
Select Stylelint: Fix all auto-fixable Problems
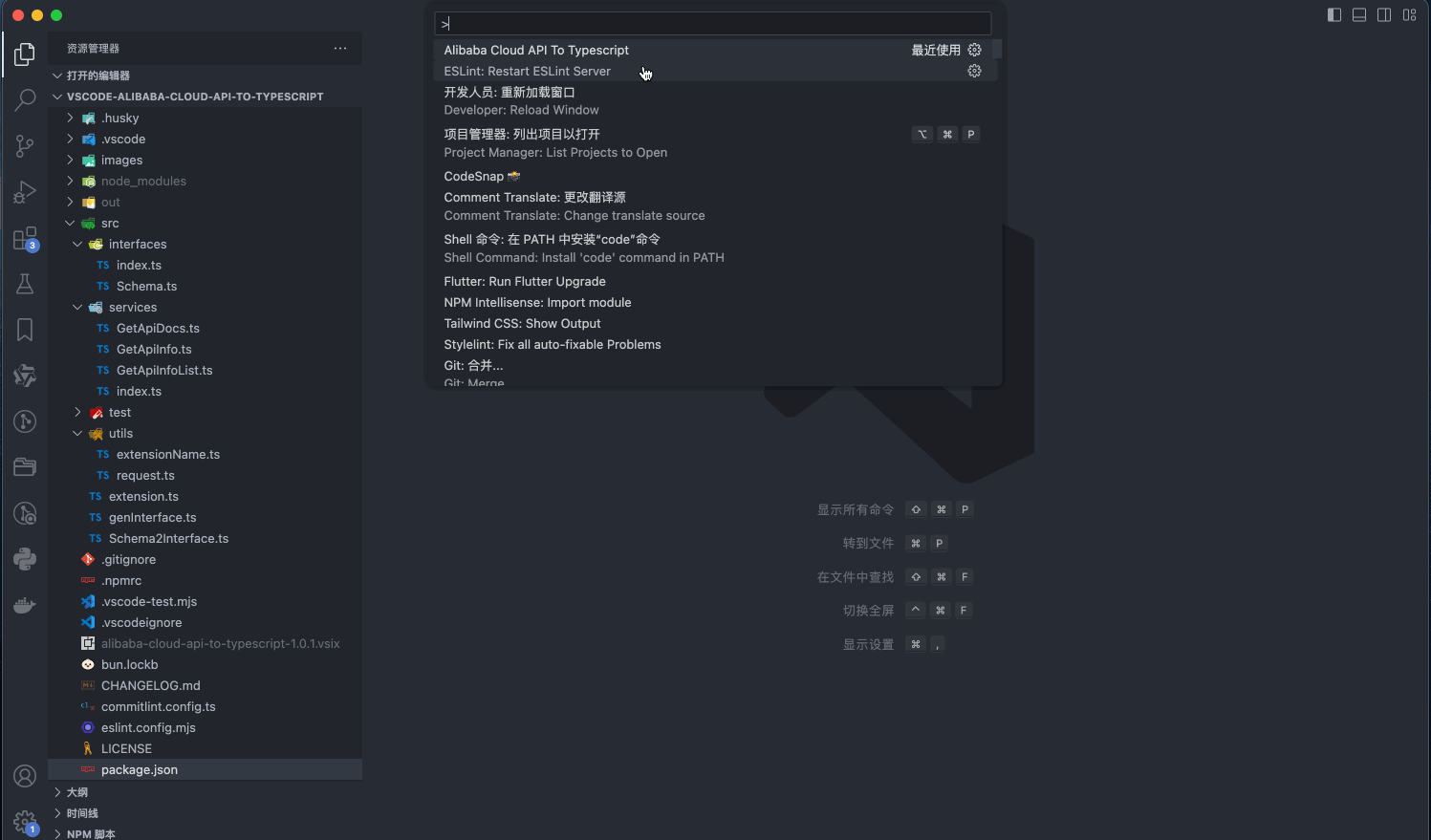click(x=714, y=344)
